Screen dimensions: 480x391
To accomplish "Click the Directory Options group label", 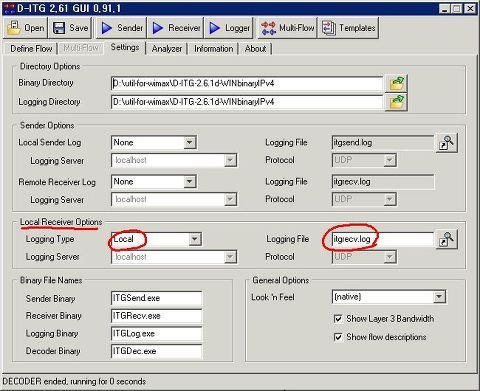I will (50, 66).
